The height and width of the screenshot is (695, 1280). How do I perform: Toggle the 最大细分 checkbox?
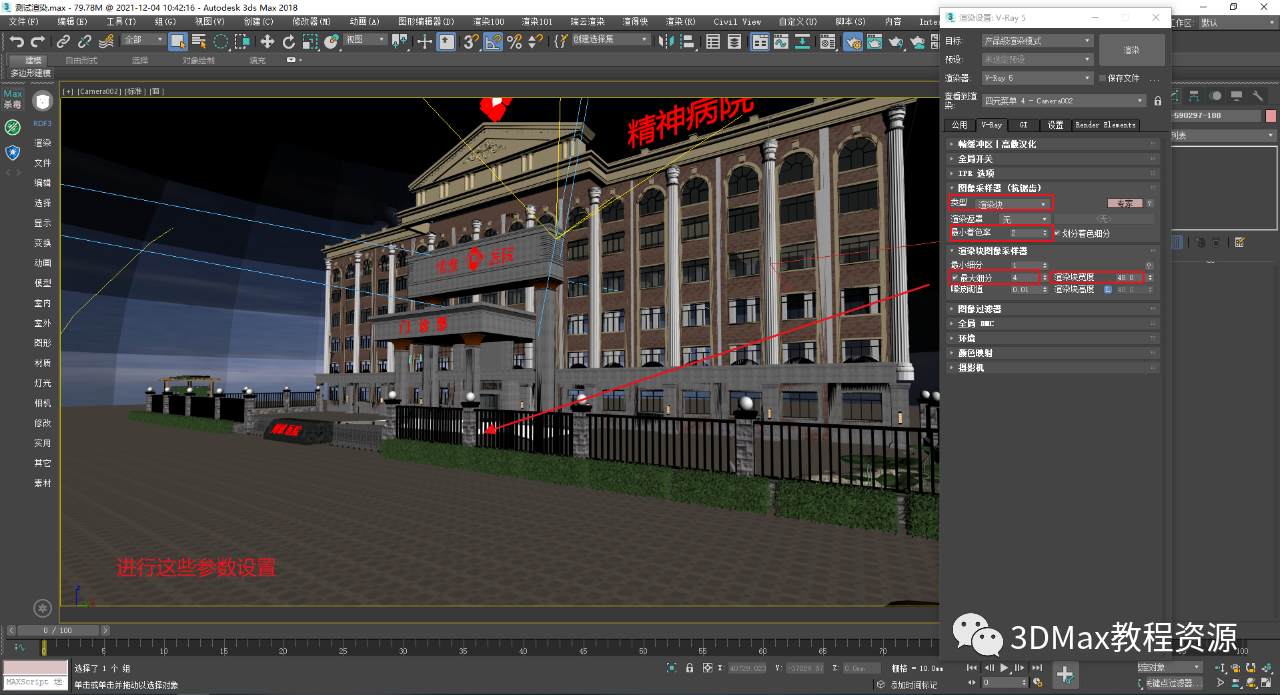(955, 277)
